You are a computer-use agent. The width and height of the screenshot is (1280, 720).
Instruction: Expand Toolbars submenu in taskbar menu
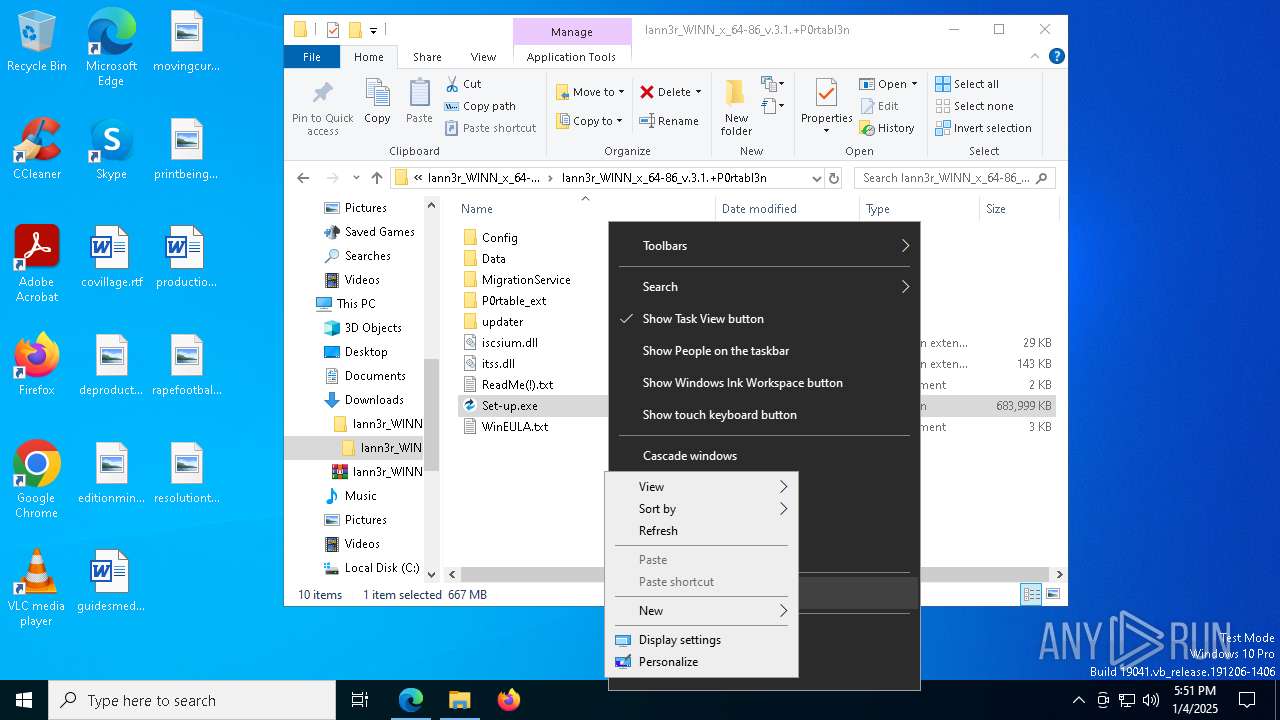(x=764, y=246)
